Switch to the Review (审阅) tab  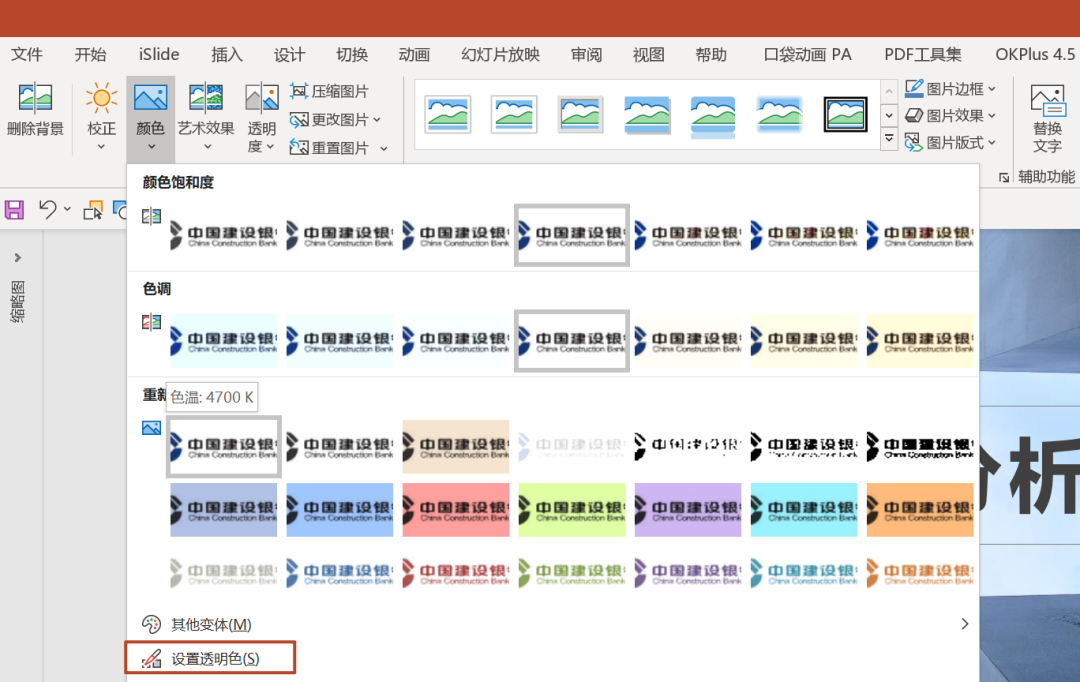[586, 54]
